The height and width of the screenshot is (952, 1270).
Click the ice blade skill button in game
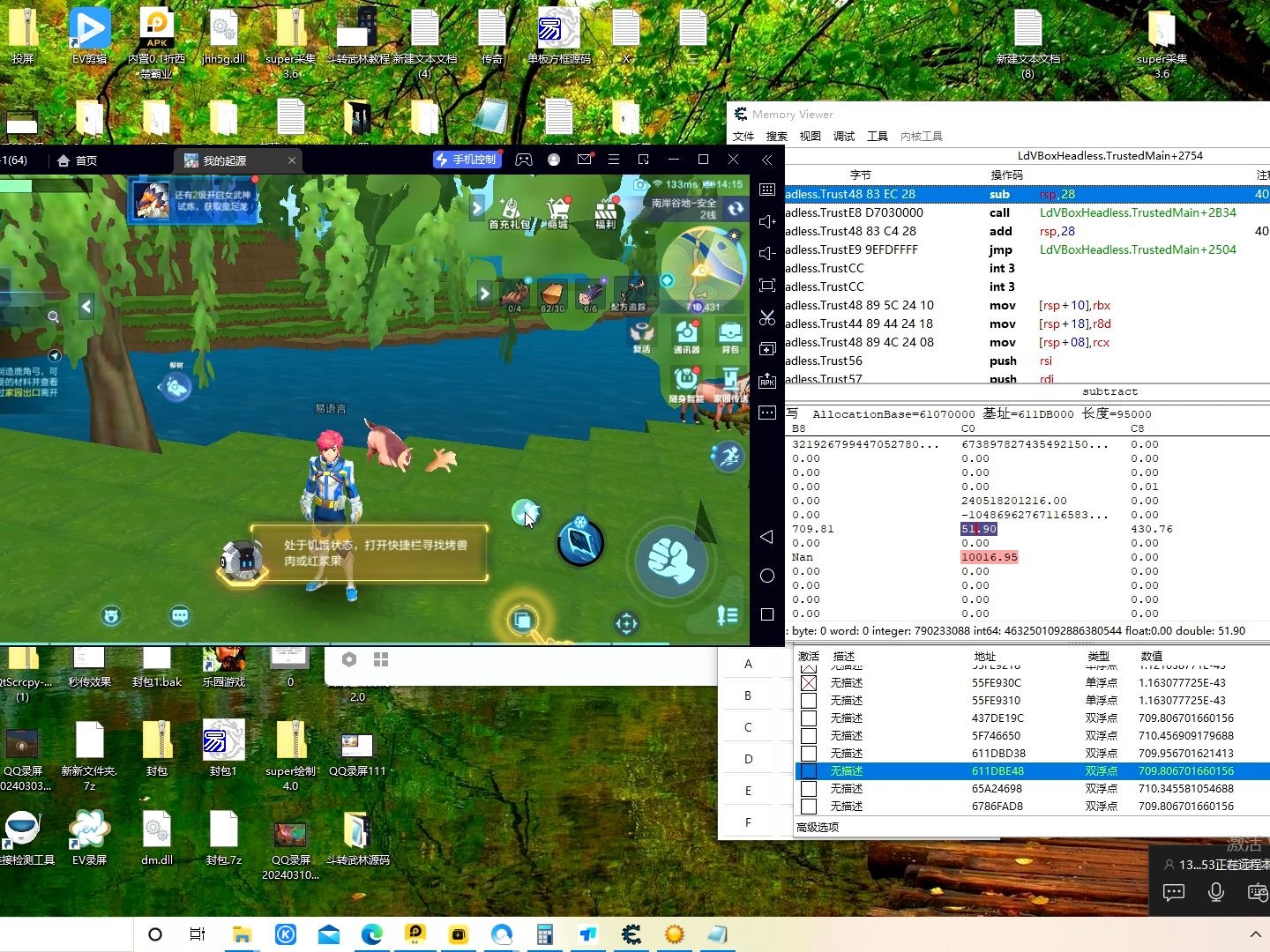[x=580, y=542]
